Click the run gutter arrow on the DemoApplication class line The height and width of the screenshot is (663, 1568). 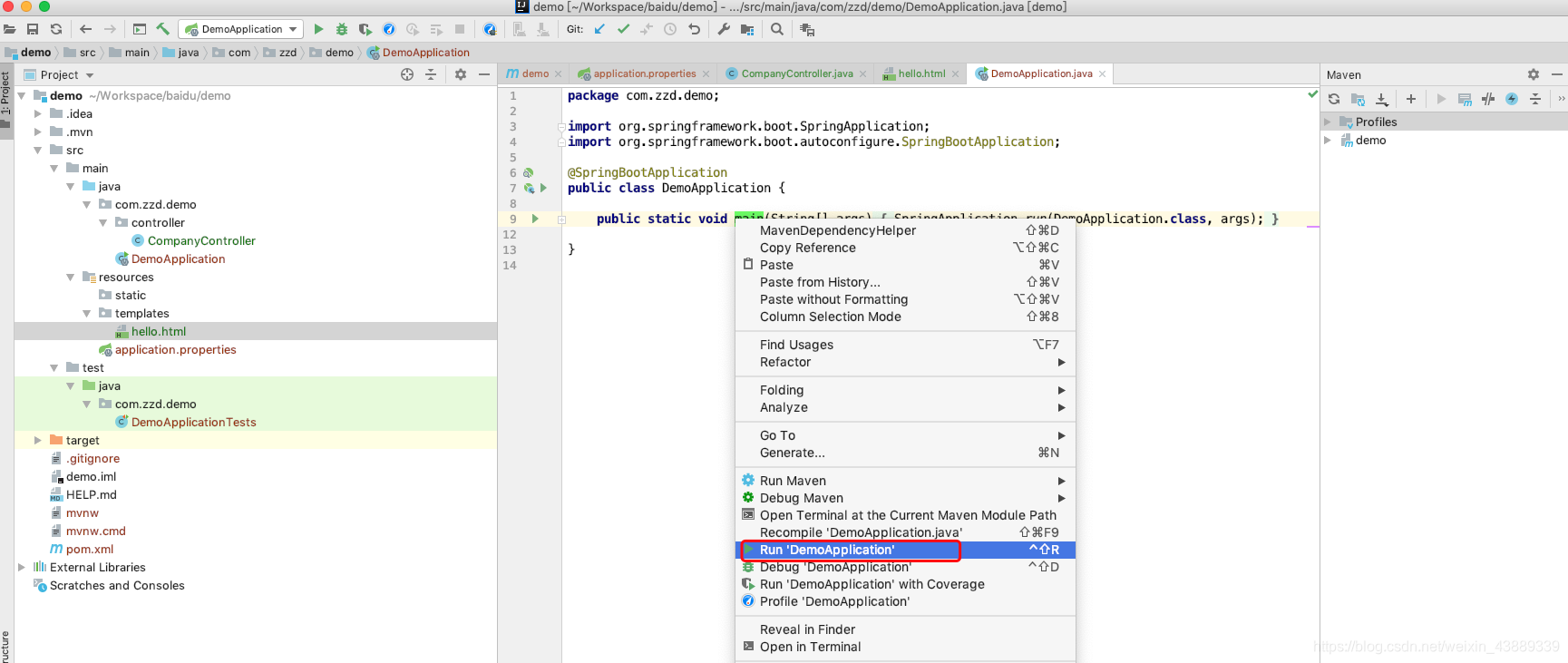point(543,188)
